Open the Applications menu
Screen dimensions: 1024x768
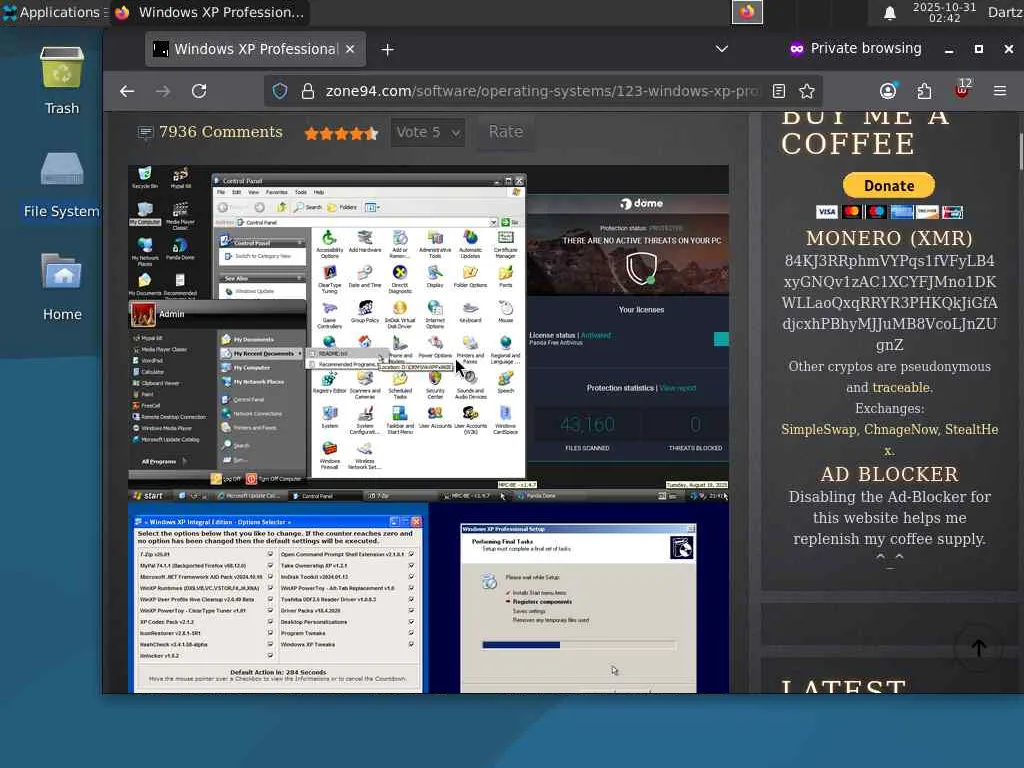click(x=52, y=12)
